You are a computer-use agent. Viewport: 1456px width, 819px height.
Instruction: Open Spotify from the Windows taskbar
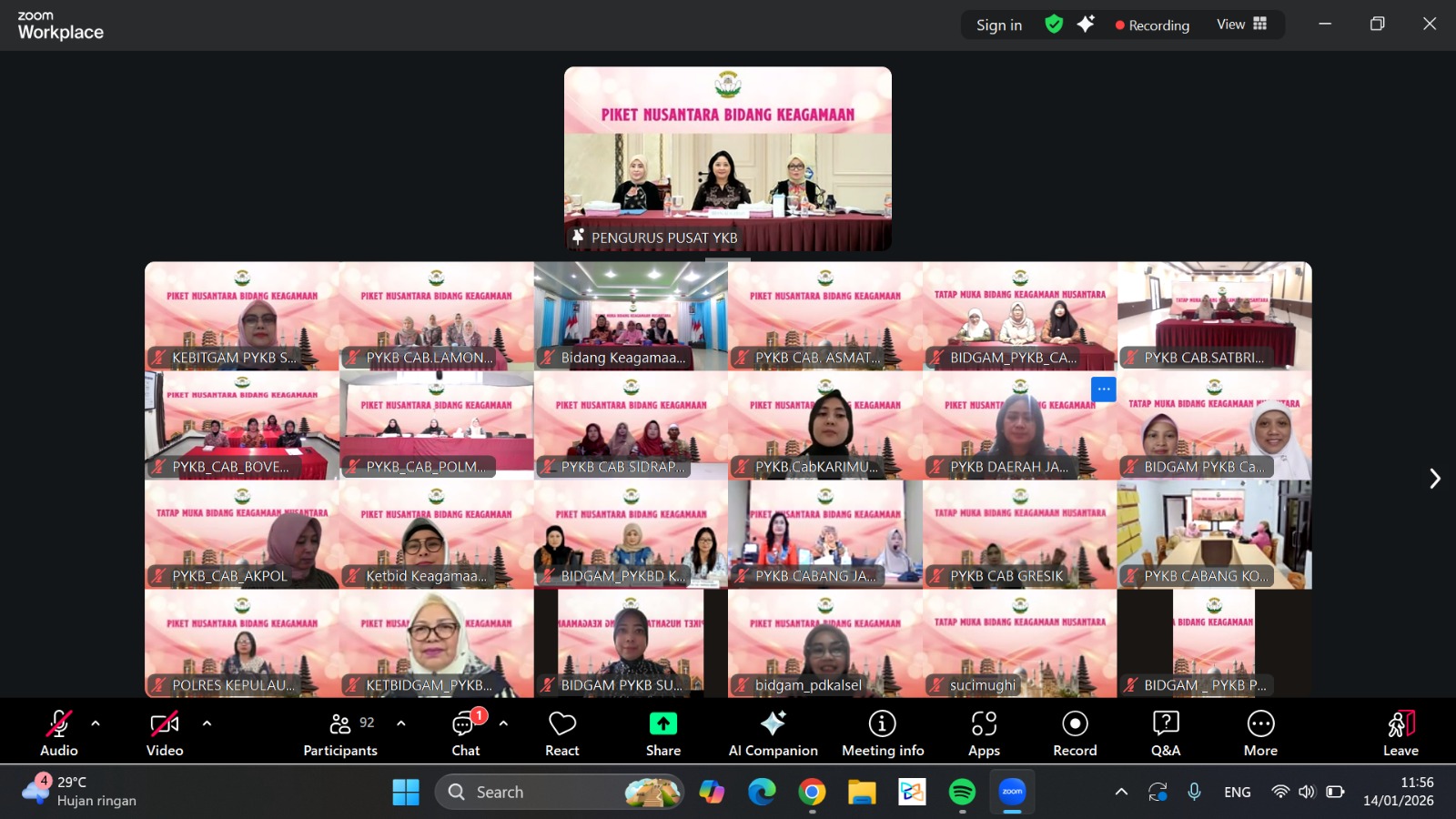962,793
